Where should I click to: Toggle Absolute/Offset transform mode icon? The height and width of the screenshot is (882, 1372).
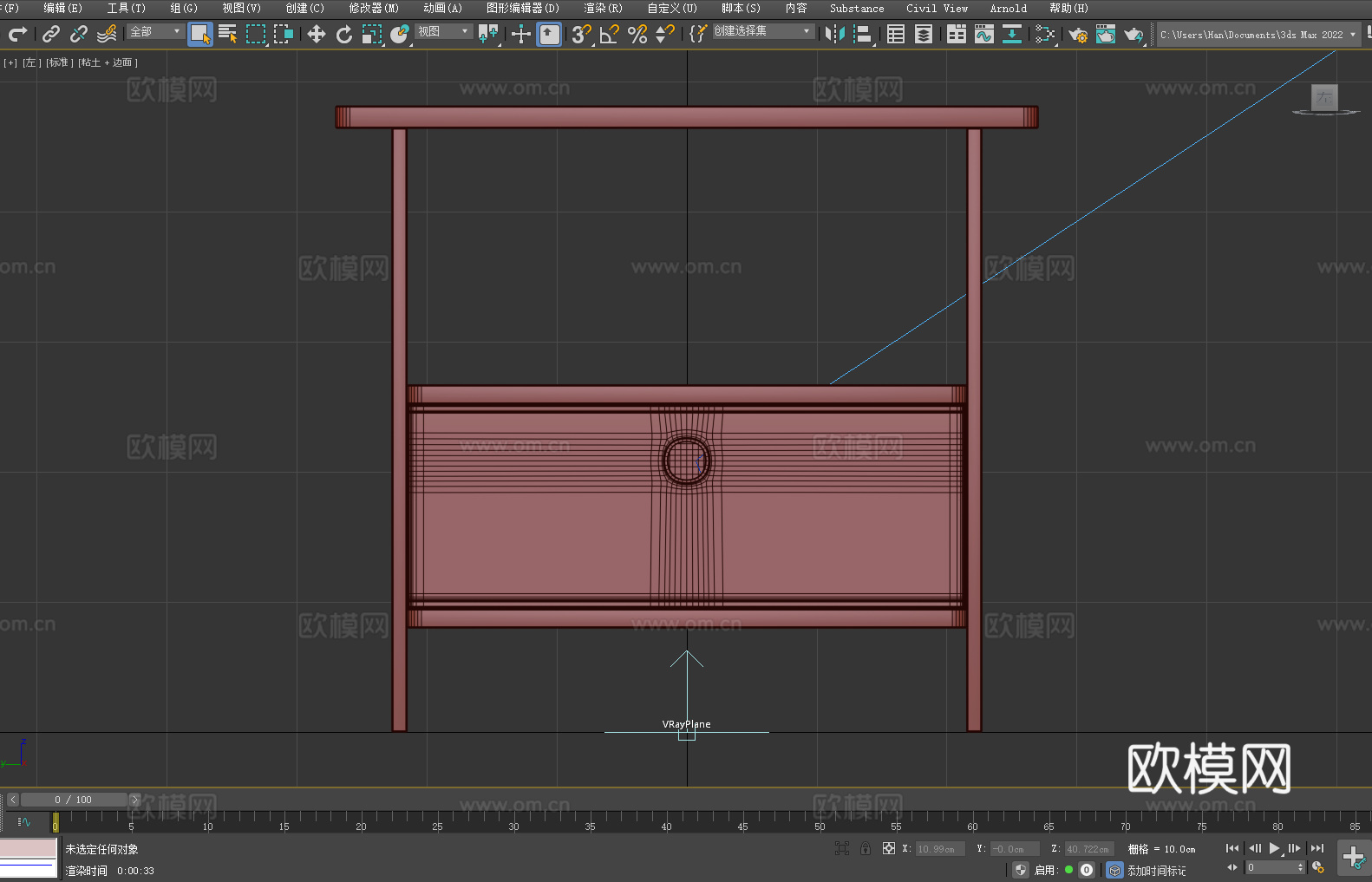click(x=888, y=848)
